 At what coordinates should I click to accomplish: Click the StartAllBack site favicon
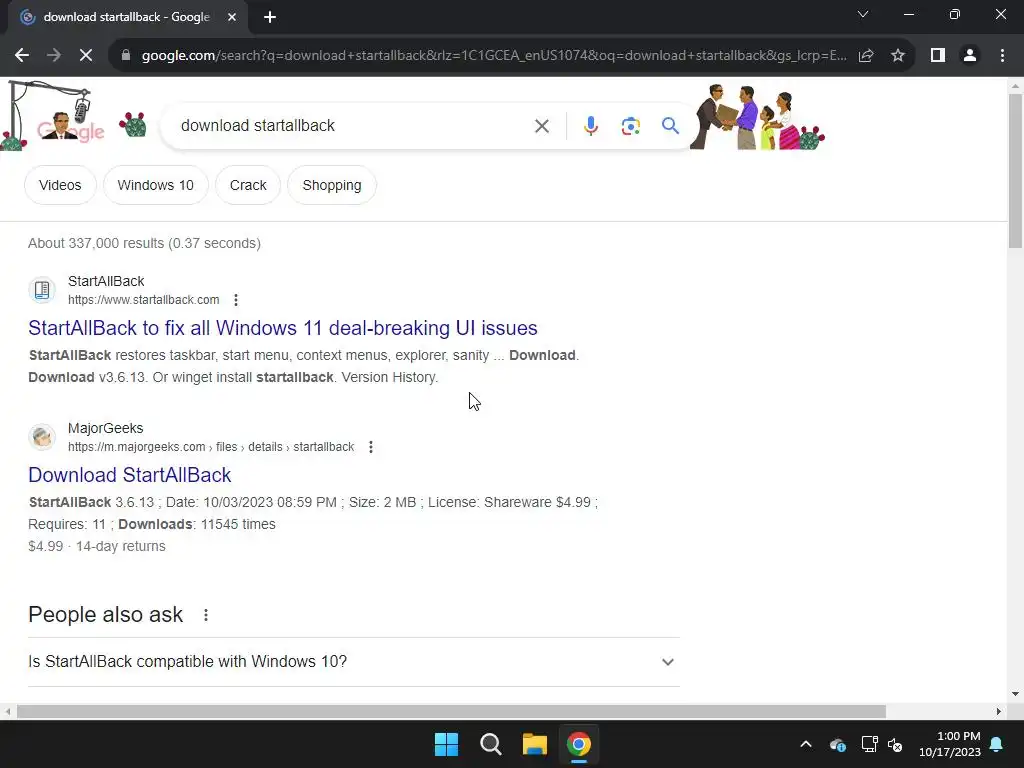click(42, 289)
